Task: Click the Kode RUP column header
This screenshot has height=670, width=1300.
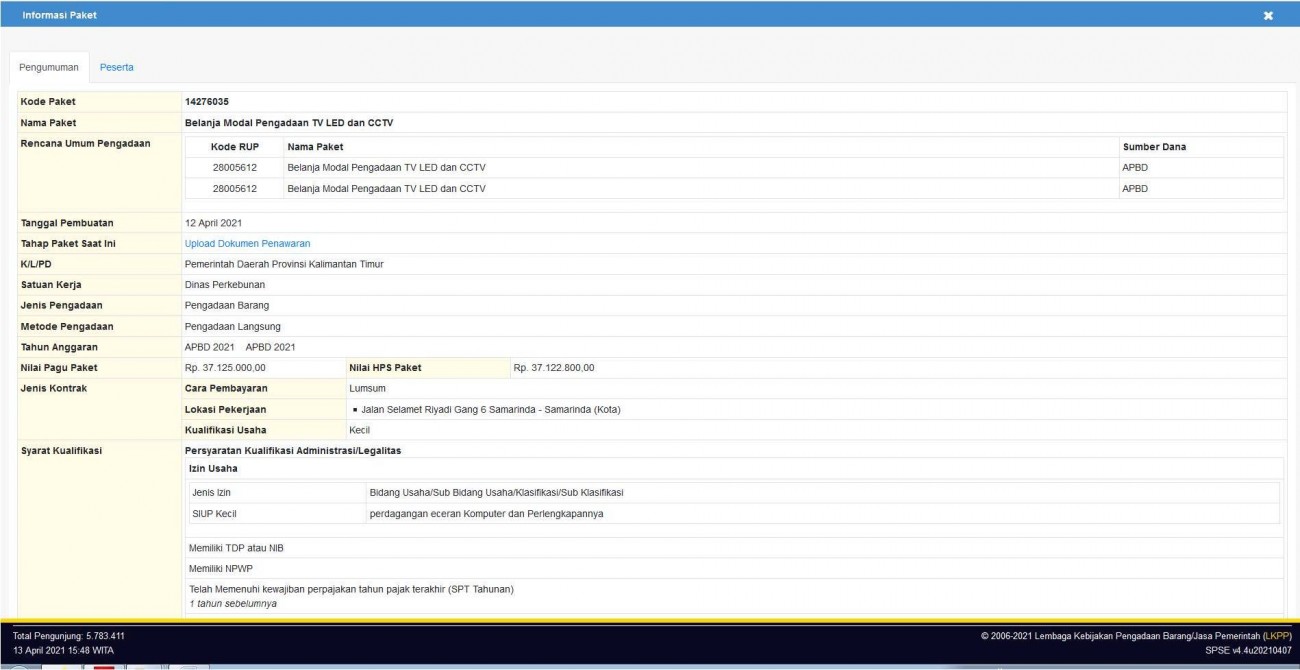Action: click(x=235, y=147)
